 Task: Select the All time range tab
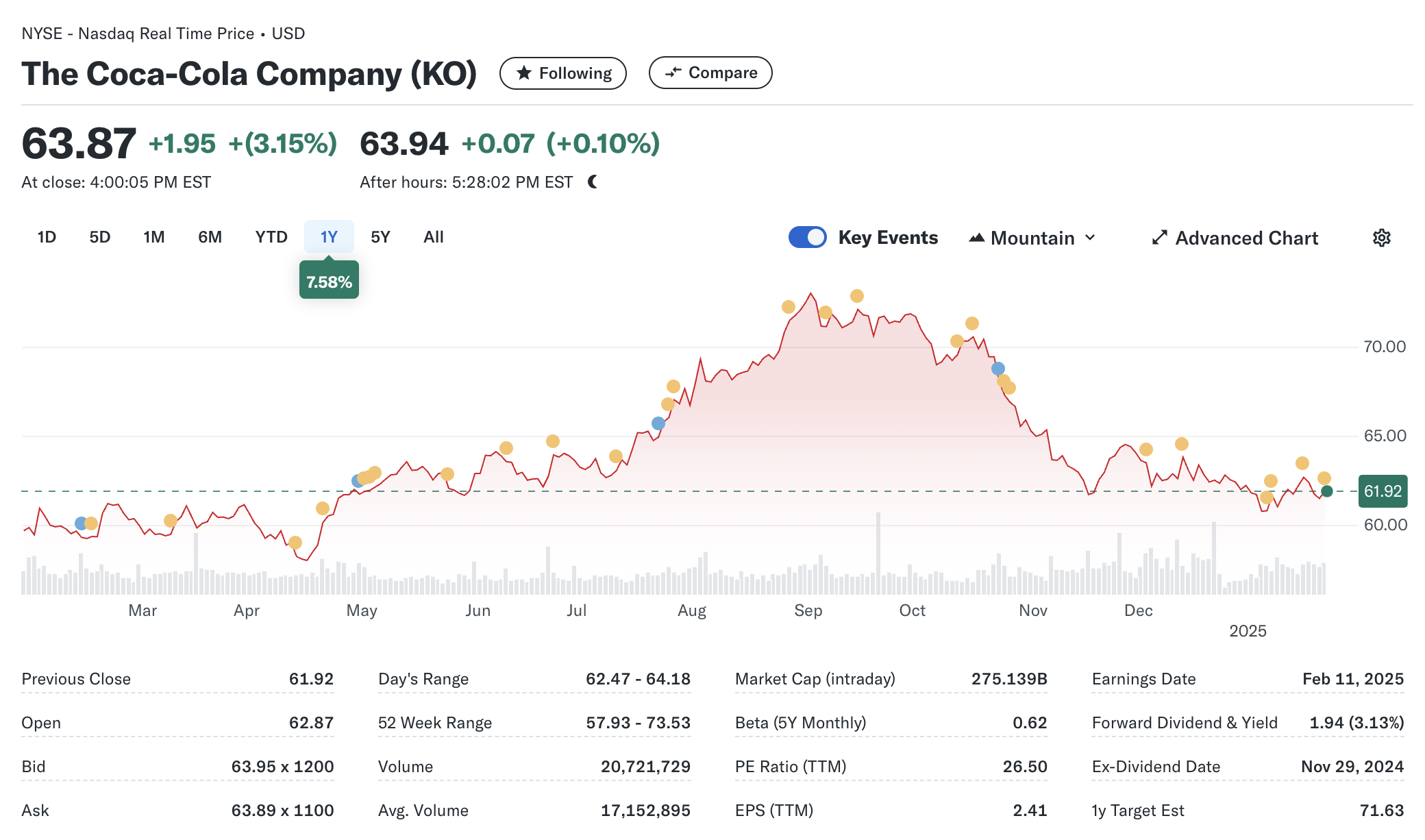click(x=433, y=237)
